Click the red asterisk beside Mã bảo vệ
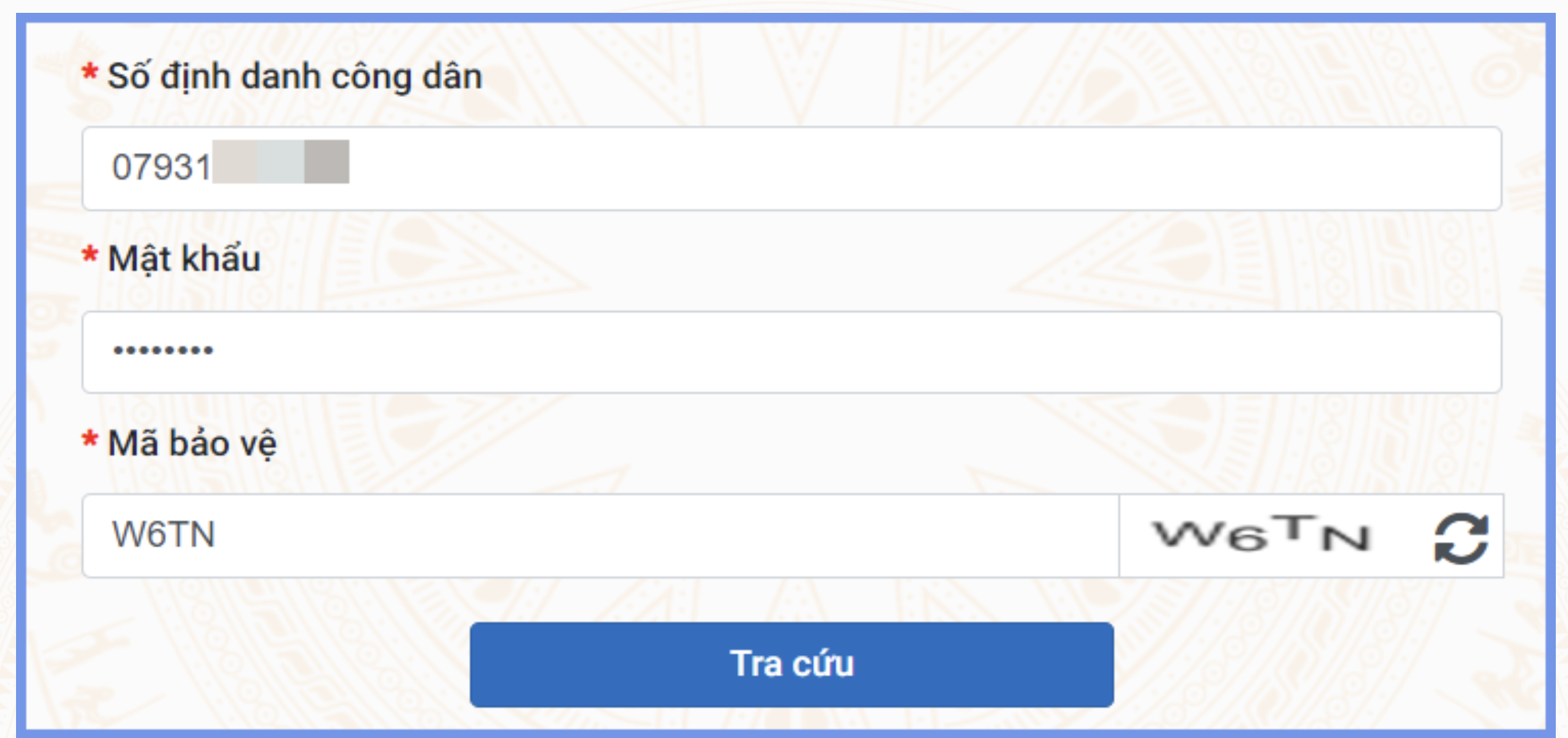This screenshot has height=738, width=1568. (x=90, y=440)
